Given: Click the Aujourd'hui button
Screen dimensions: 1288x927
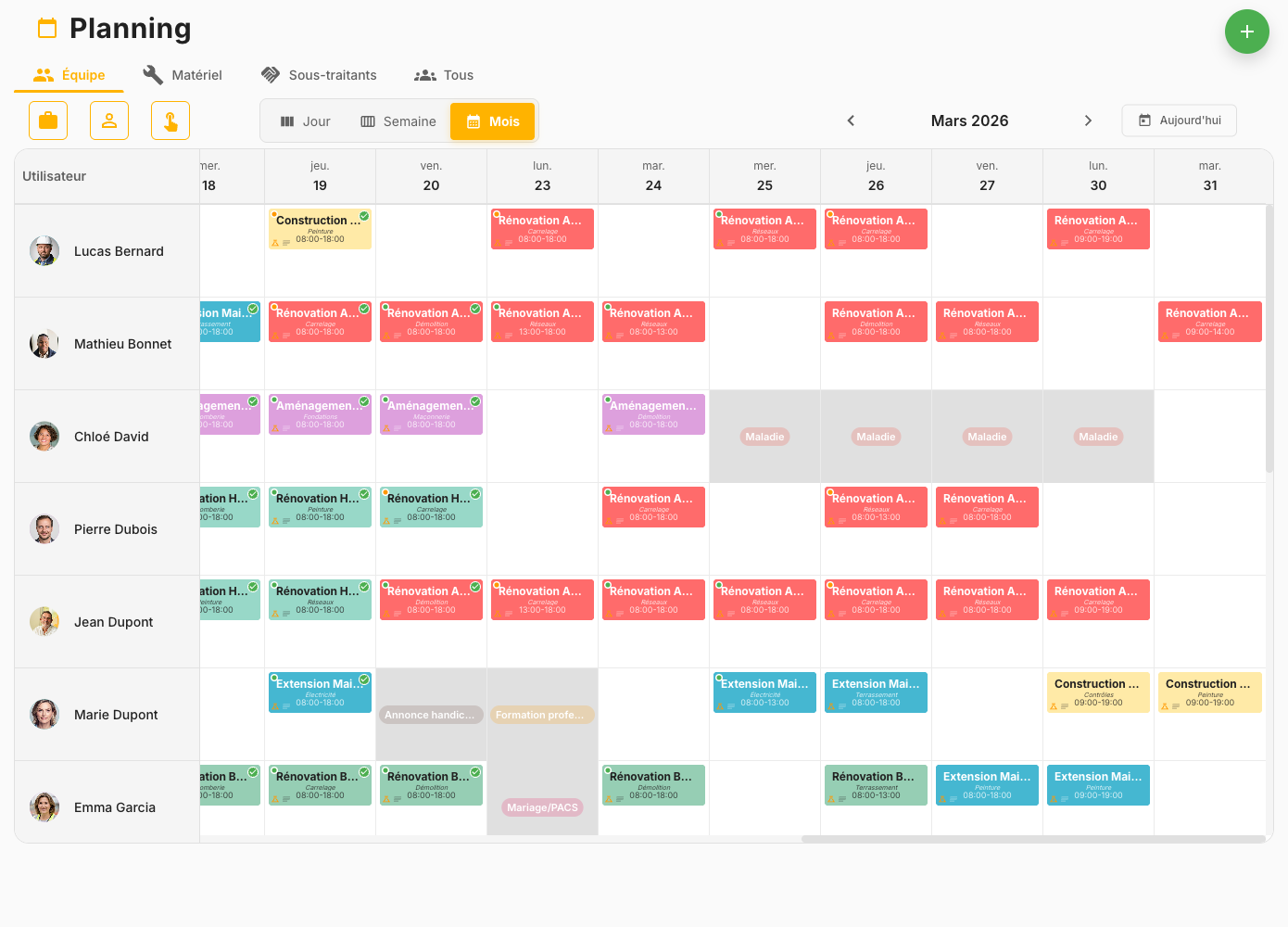Looking at the screenshot, I should point(1179,121).
